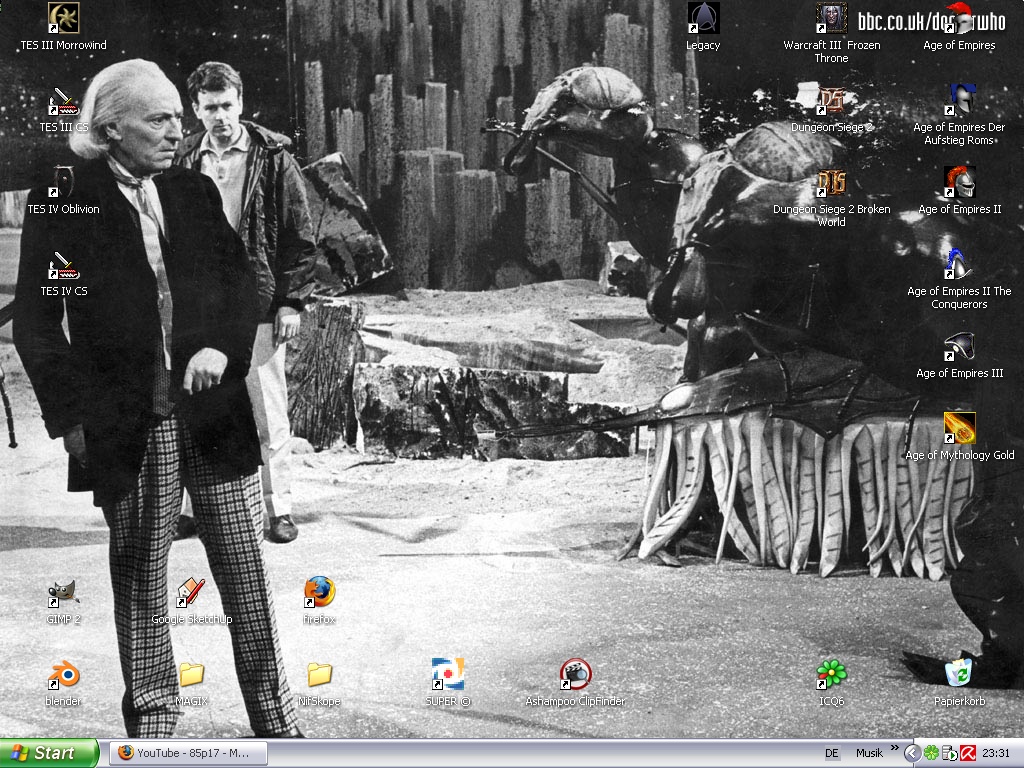Expand hidden system tray icons arrow
This screenshot has width=1024, height=768.
click(912, 753)
